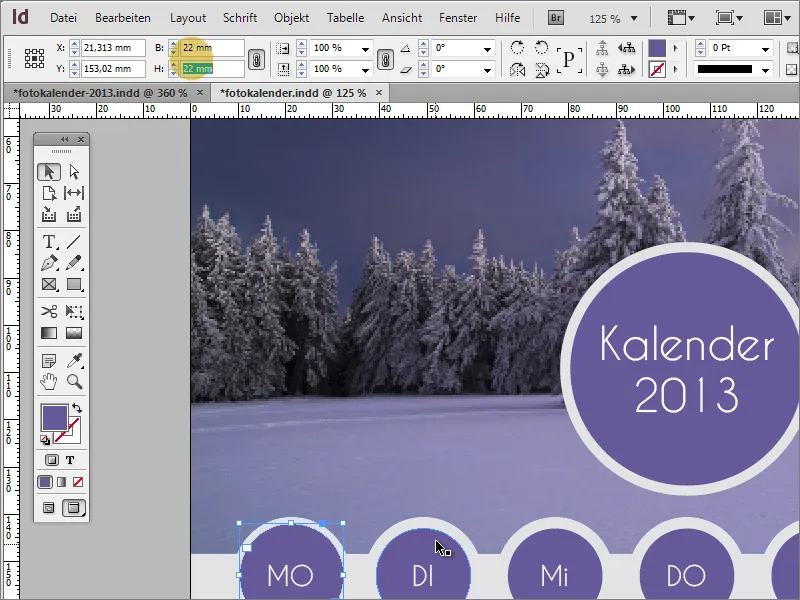Viewport: 800px width, 600px height.
Task: Select the Gradient Swatch tool
Action: [49, 333]
